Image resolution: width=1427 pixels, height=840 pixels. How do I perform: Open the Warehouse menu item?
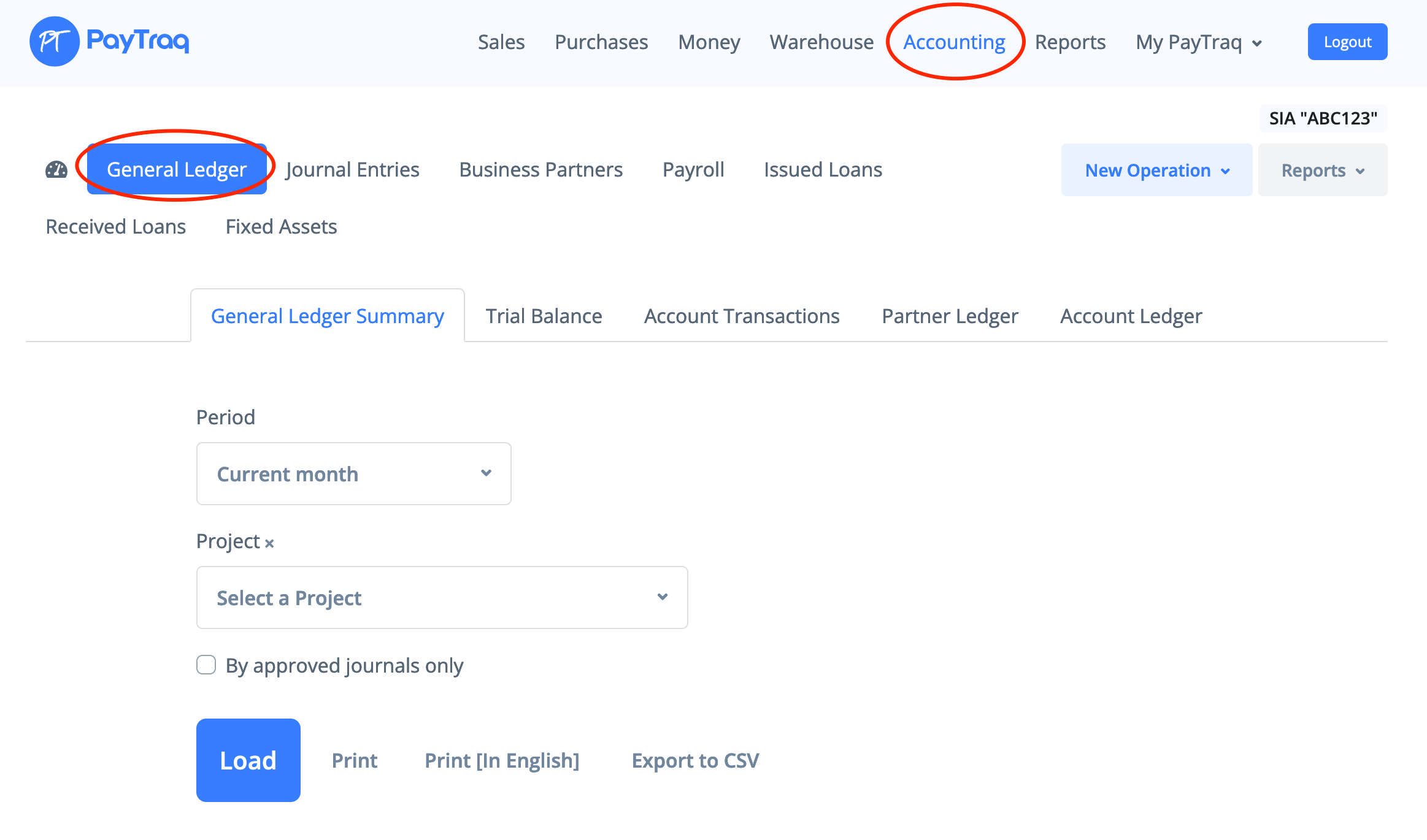tap(821, 42)
